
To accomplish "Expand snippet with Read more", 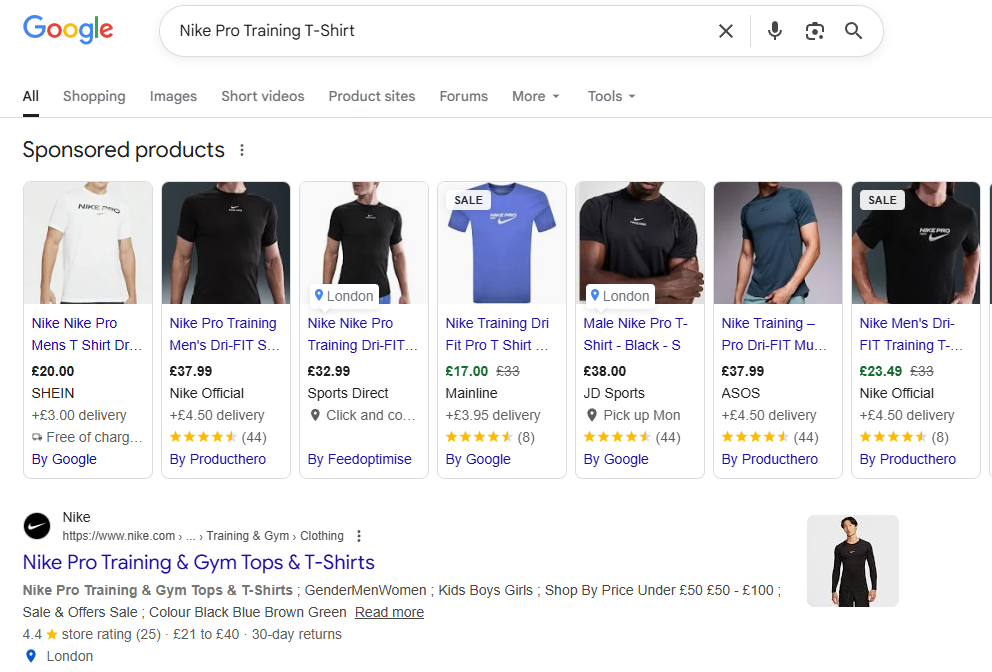I will click(x=389, y=612).
